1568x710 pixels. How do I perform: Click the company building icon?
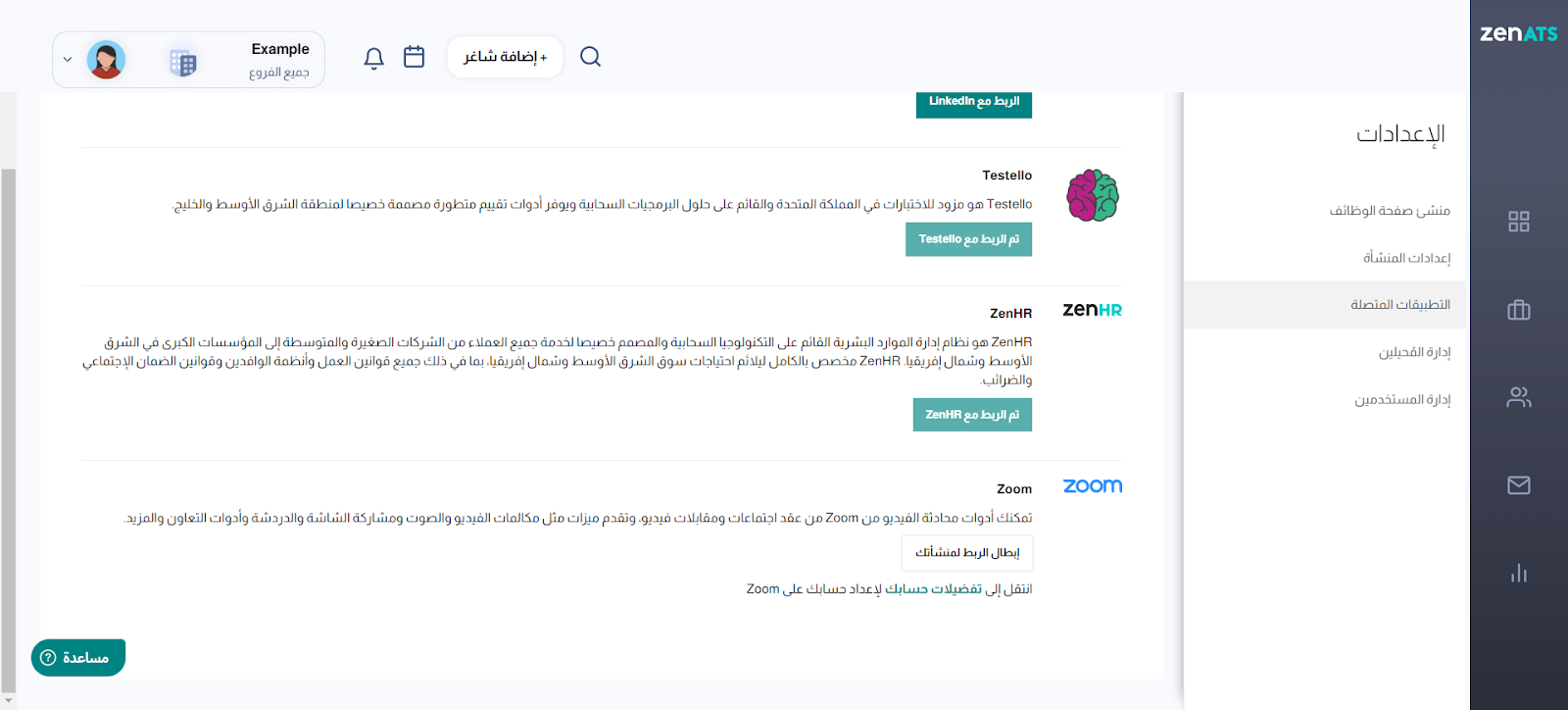[x=183, y=63]
